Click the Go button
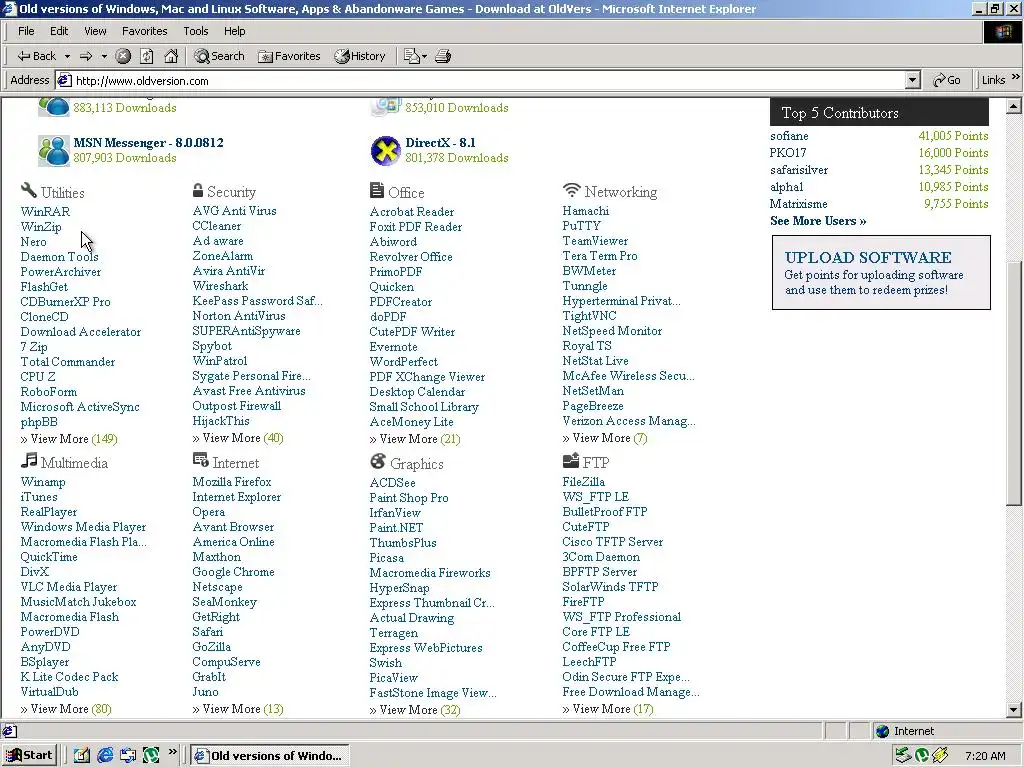This screenshot has width=1024, height=768. coord(947,80)
